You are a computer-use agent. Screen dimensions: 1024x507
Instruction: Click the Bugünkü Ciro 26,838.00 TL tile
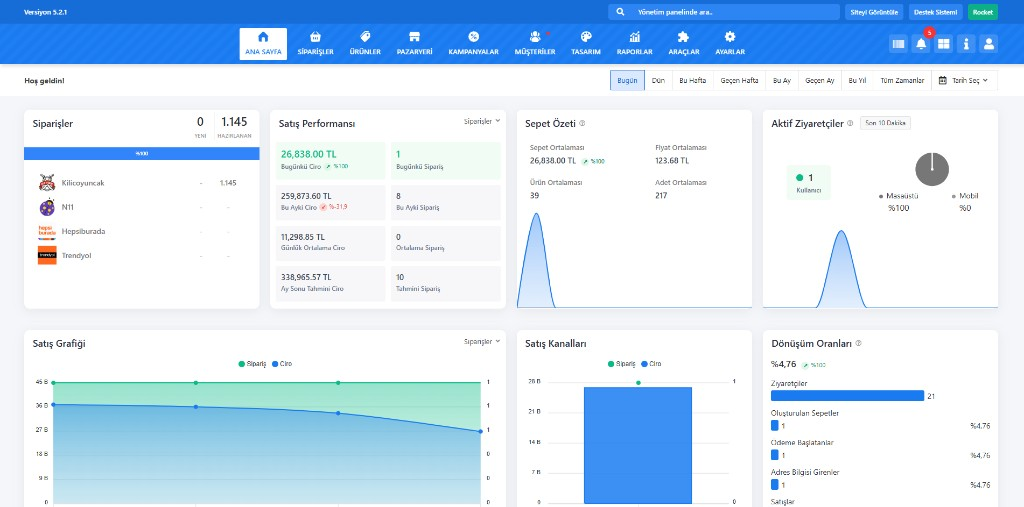point(330,160)
